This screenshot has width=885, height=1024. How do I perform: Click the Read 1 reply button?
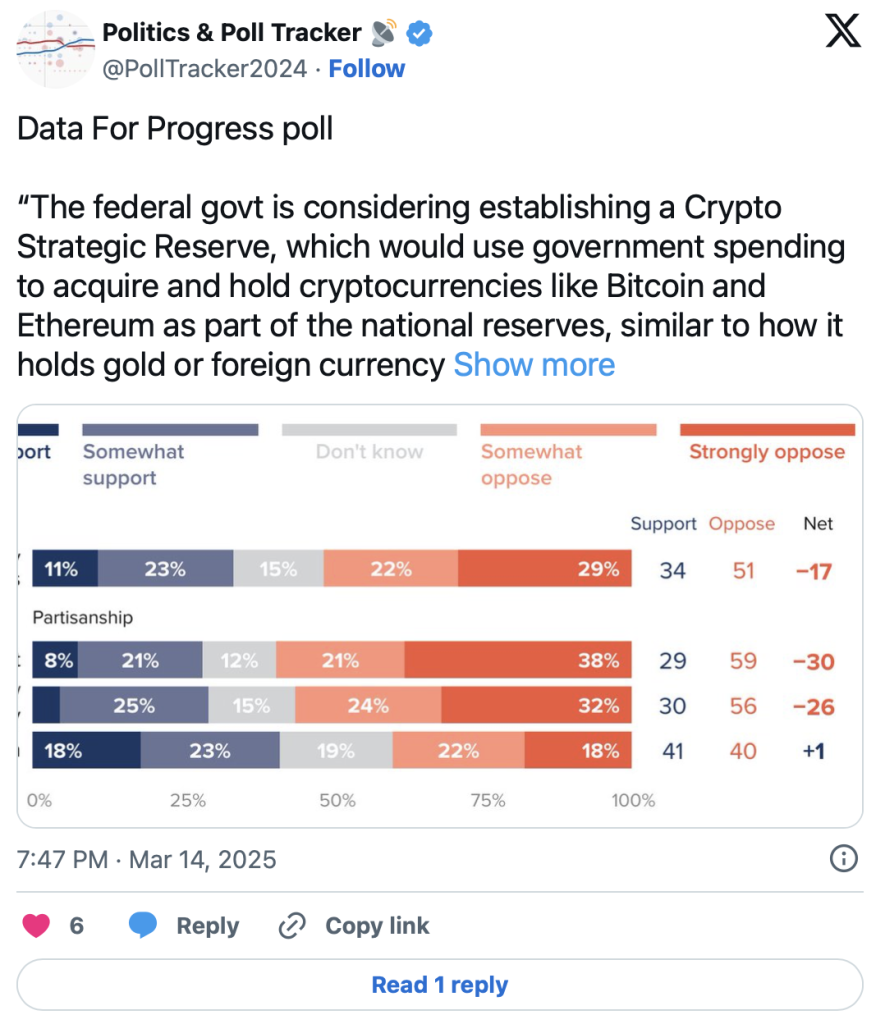(x=440, y=985)
